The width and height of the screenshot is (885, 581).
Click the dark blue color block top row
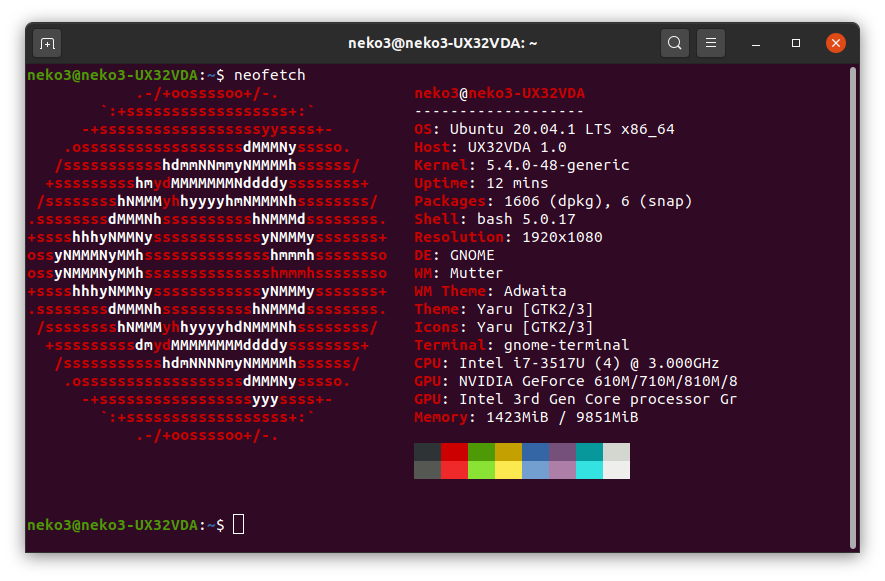tap(536, 452)
